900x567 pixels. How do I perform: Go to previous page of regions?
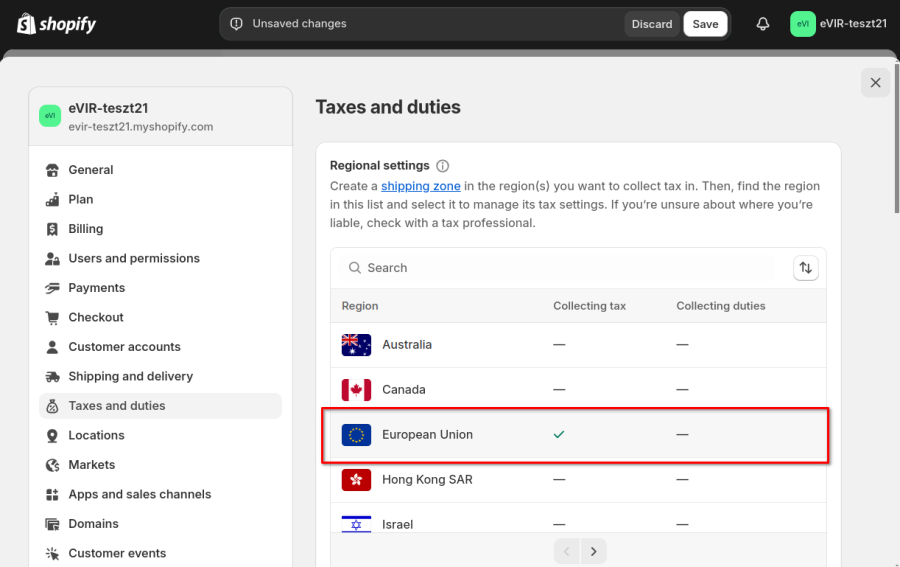(567, 552)
